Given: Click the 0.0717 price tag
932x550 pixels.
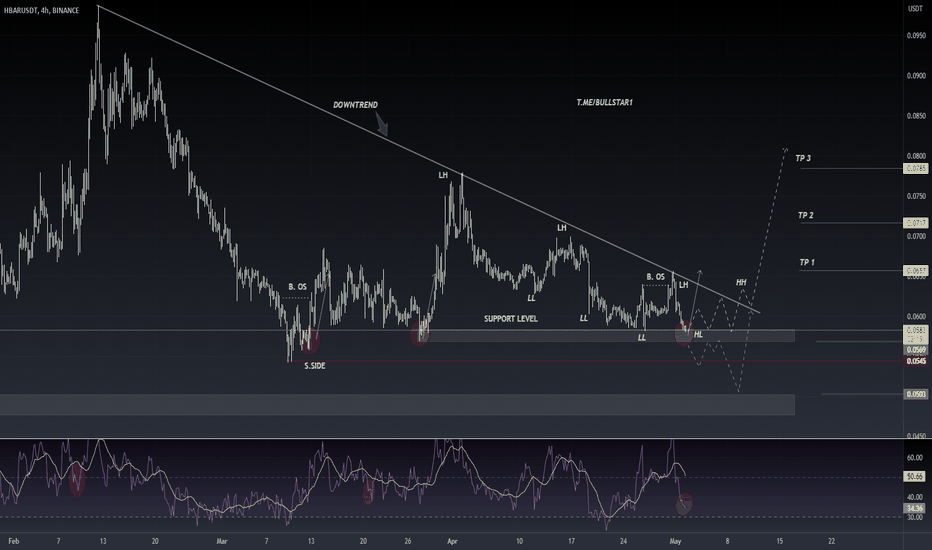Looking at the screenshot, I should tap(915, 223).
